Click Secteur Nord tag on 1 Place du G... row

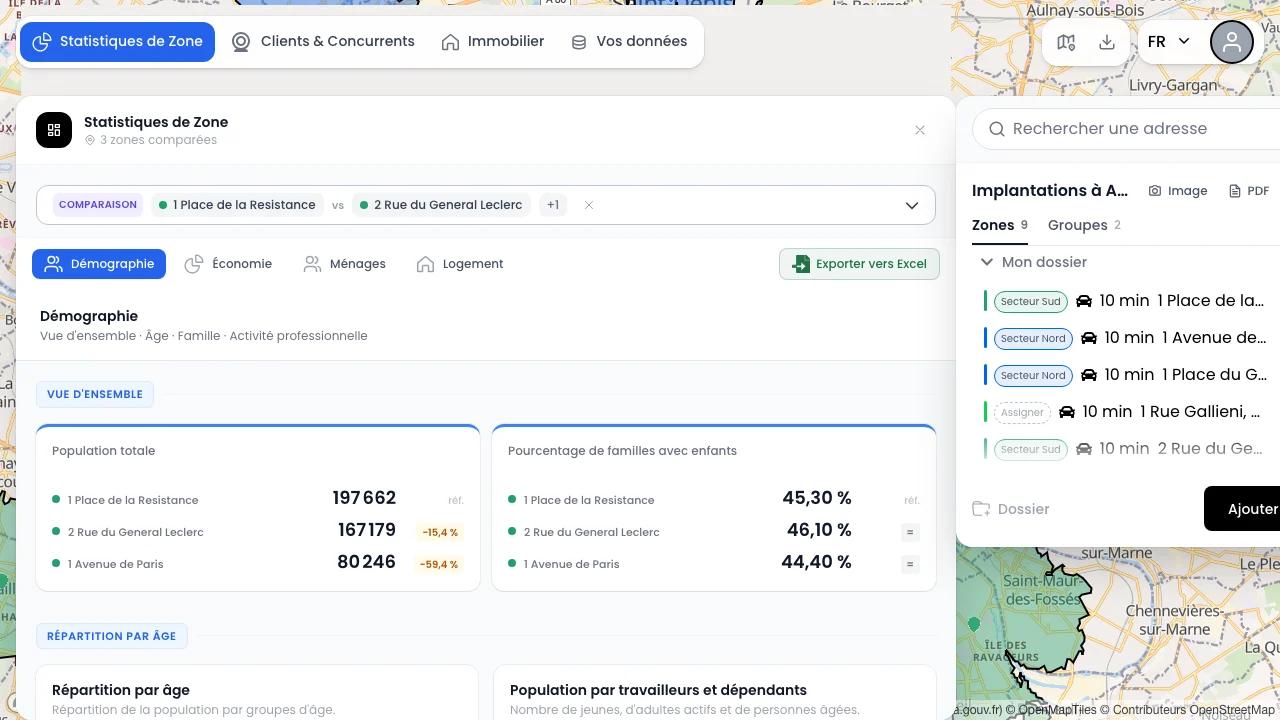click(1033, 375)
